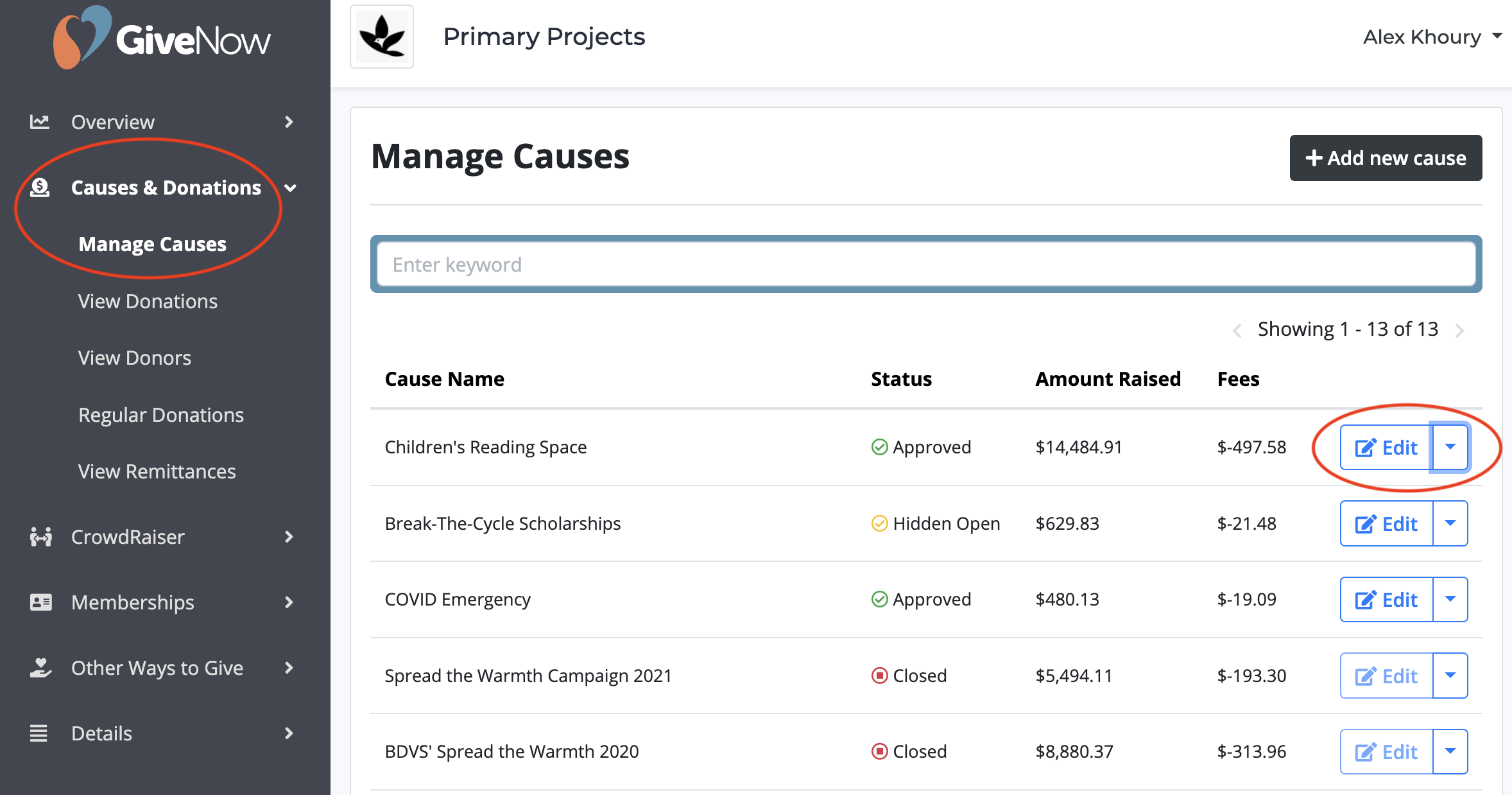Open View Donations in sidebar
The width and height of the screenshot is (1512, 795).
pyautogui.click(x=148, y=301)
